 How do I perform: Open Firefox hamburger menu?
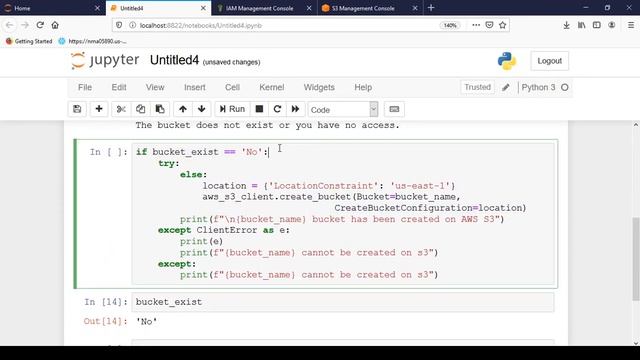click(631, 25)
